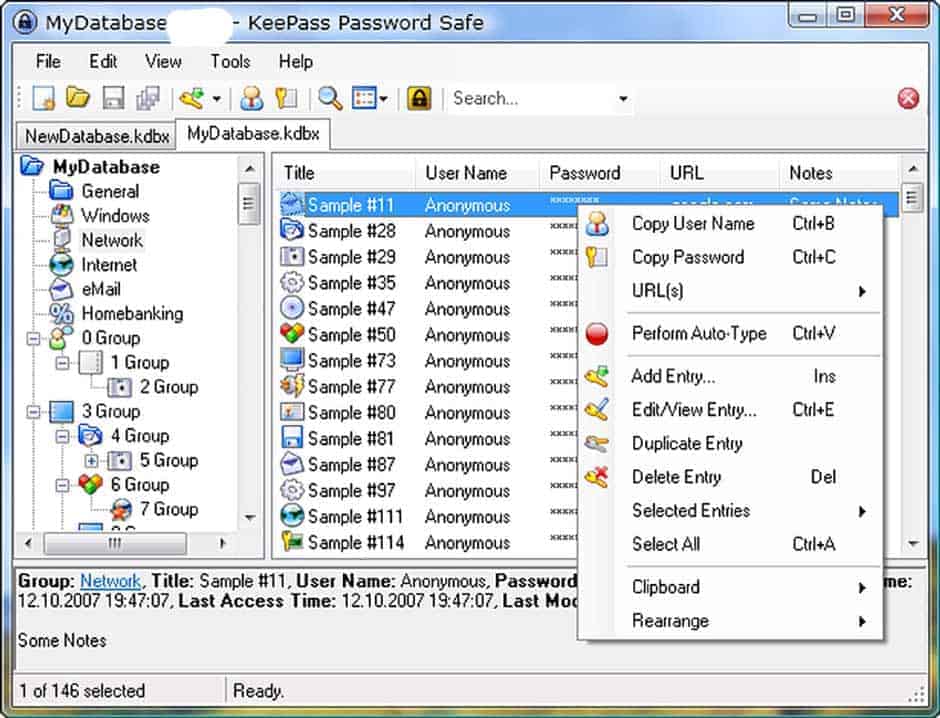This screenshot has width=940, height=718.
Task: Open the Help menu
Action: (296, 61)
